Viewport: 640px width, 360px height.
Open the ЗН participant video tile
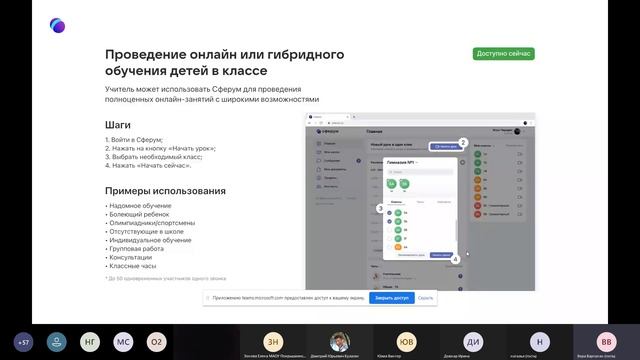(x=273, y=342)
